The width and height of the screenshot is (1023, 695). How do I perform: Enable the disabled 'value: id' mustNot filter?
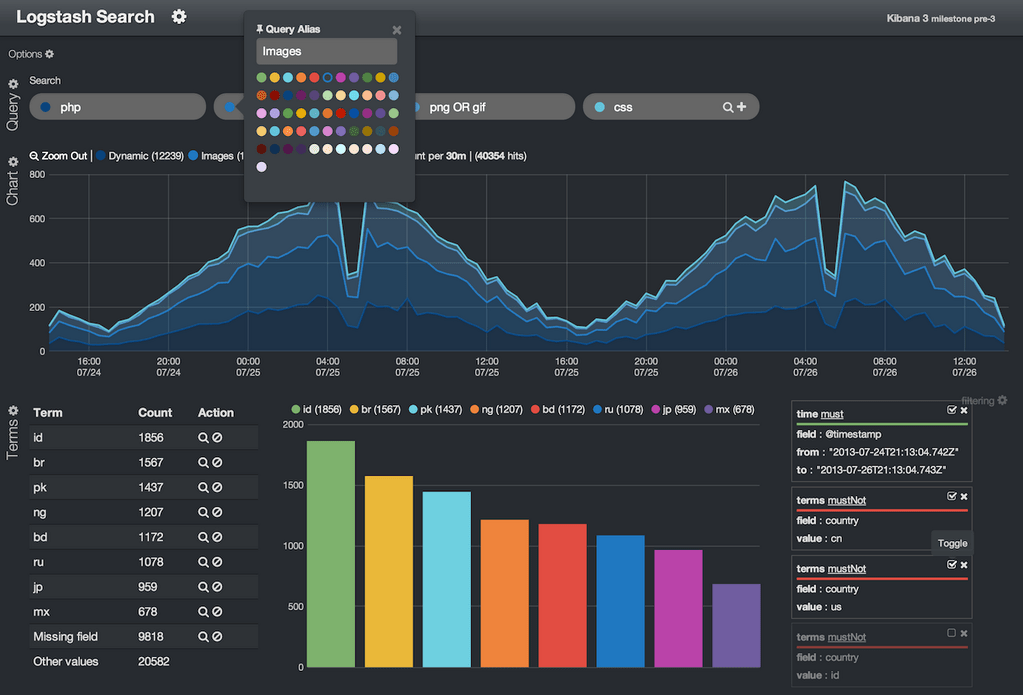pyautogui.click(x=951, y=633)
